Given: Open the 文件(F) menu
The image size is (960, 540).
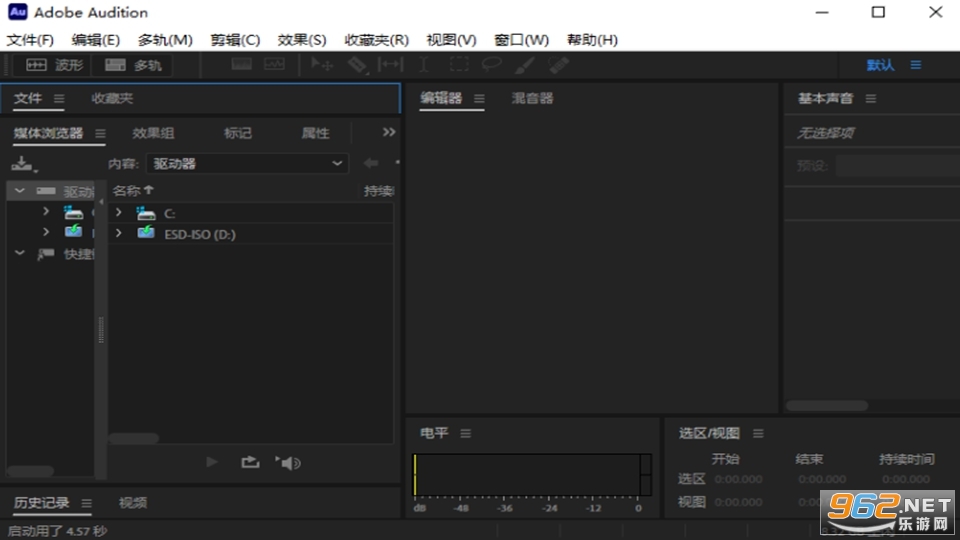Looking at the screenshot, I should coord(30,40).
